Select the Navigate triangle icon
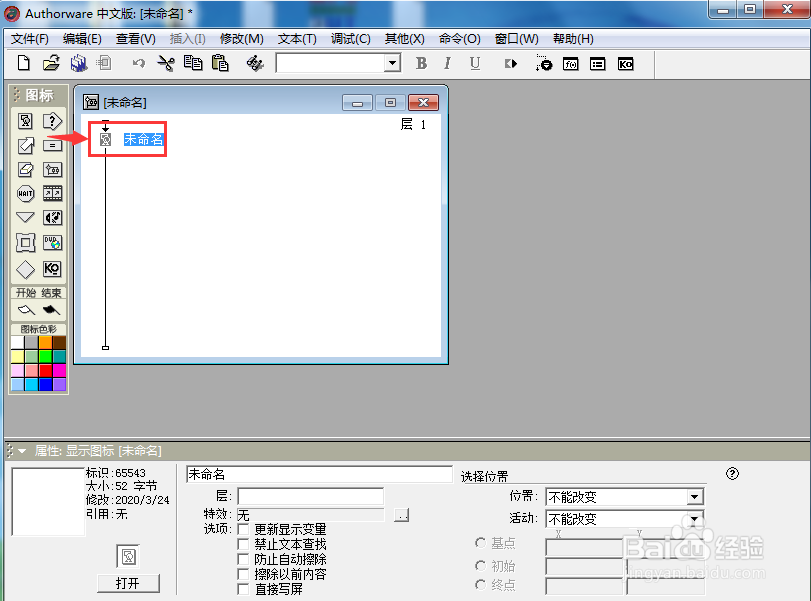The height and width of the screenshot is (601, 811). click(25, 217)
